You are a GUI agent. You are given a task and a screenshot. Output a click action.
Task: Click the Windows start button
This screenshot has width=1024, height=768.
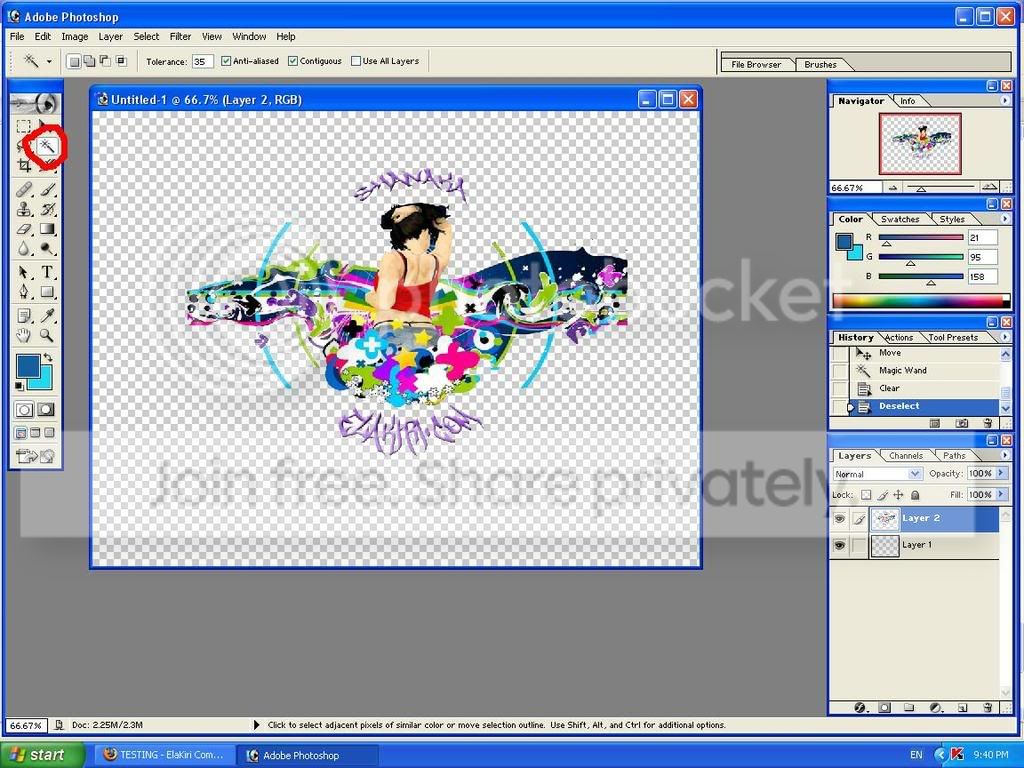pos(42,755)
